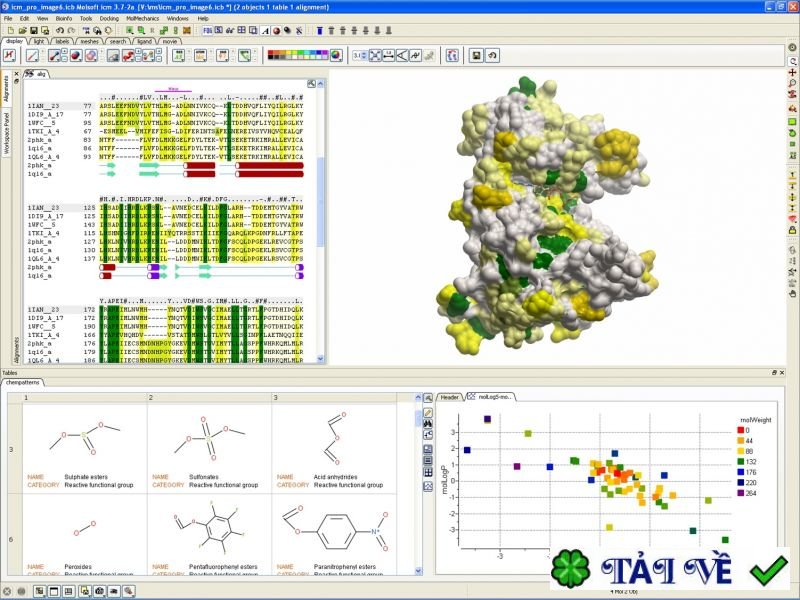Click the center/fit view icon
Viewport: 800px width, 600px height.
pos(375,55)
